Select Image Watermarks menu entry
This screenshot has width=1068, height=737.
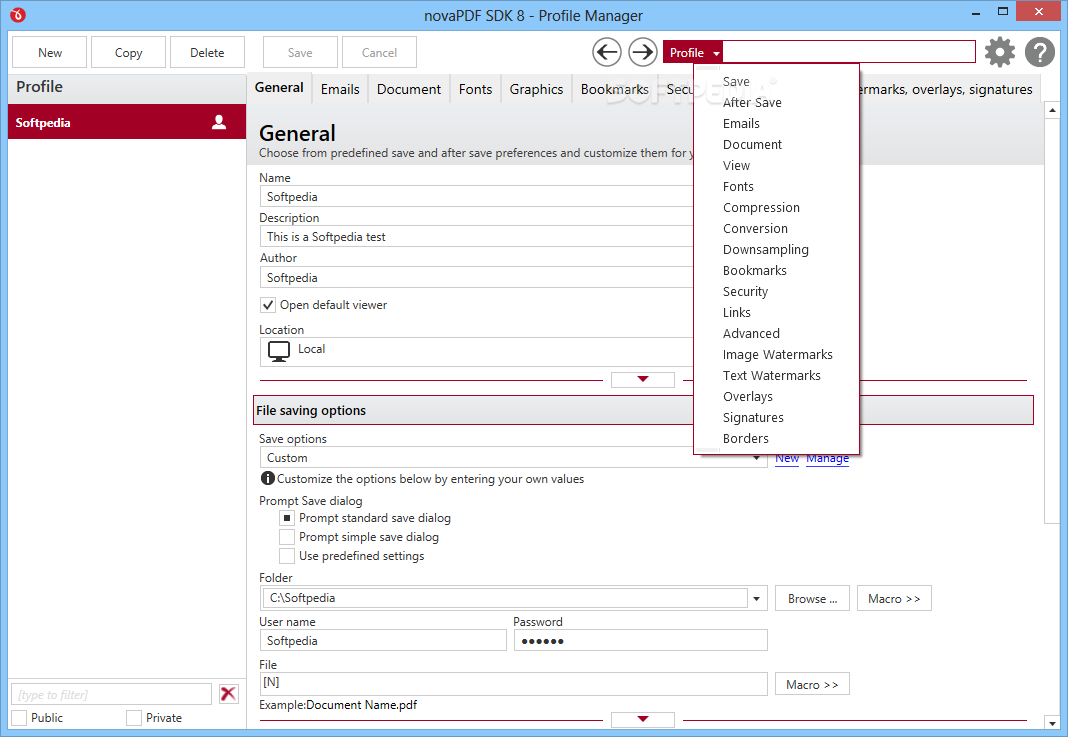click(777, 354)
